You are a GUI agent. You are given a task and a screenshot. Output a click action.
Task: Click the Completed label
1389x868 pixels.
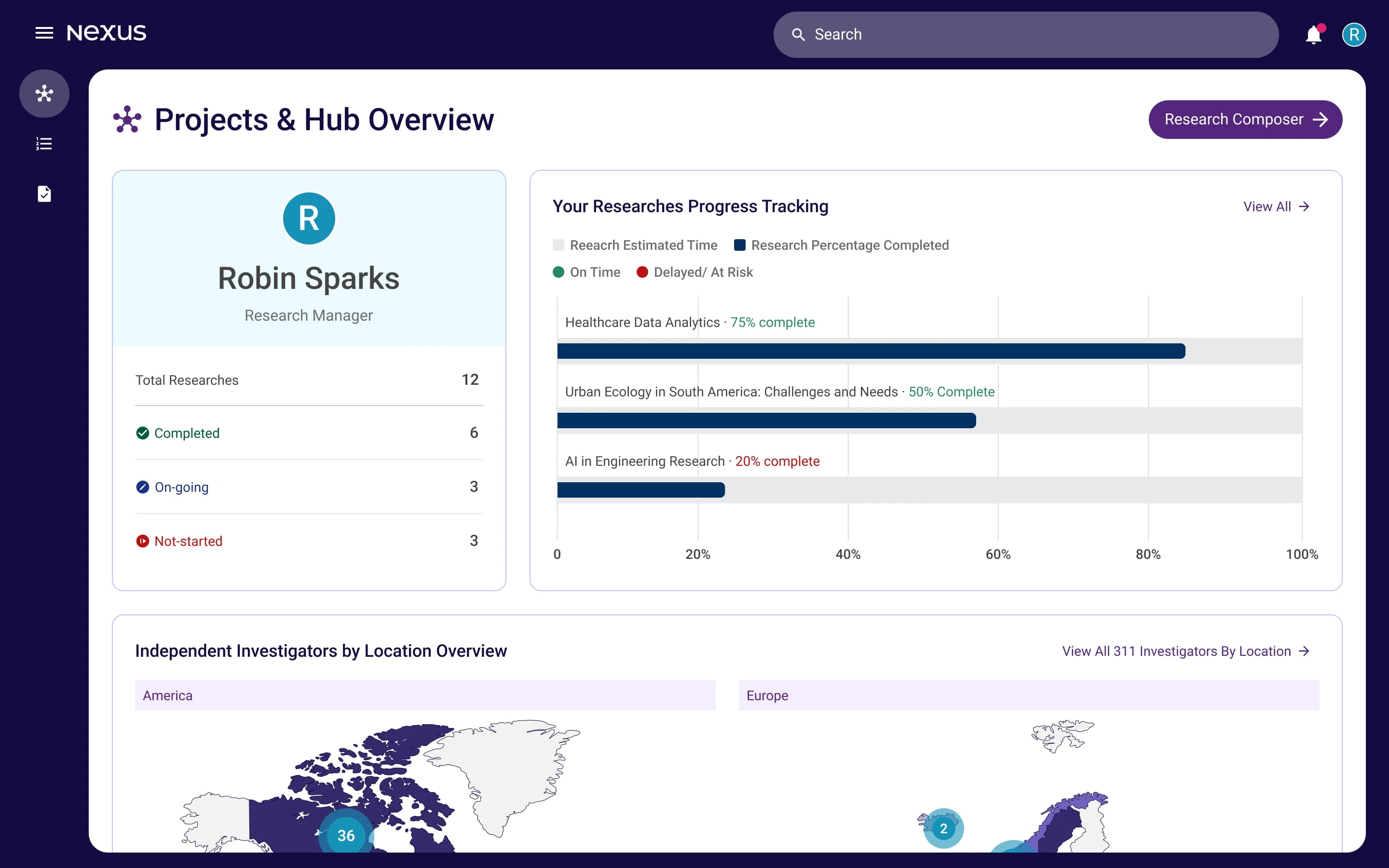tap(187, 433)
